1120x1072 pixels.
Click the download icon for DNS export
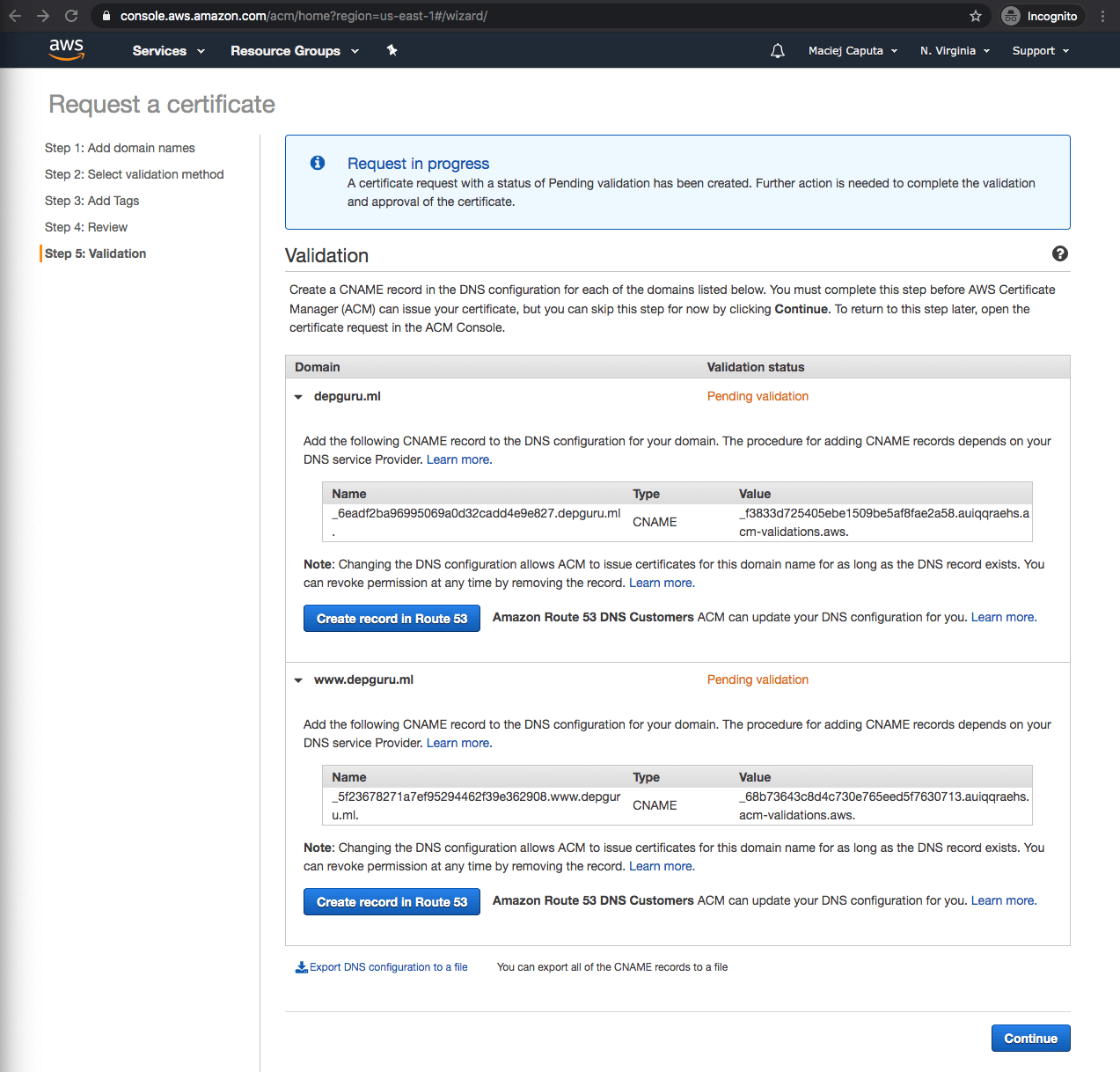301,967
